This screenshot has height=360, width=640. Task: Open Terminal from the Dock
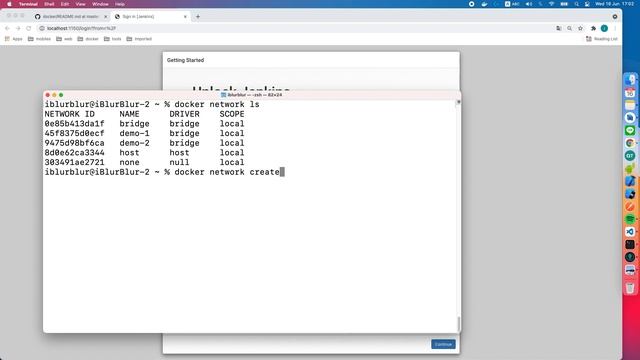pos(630,244)
